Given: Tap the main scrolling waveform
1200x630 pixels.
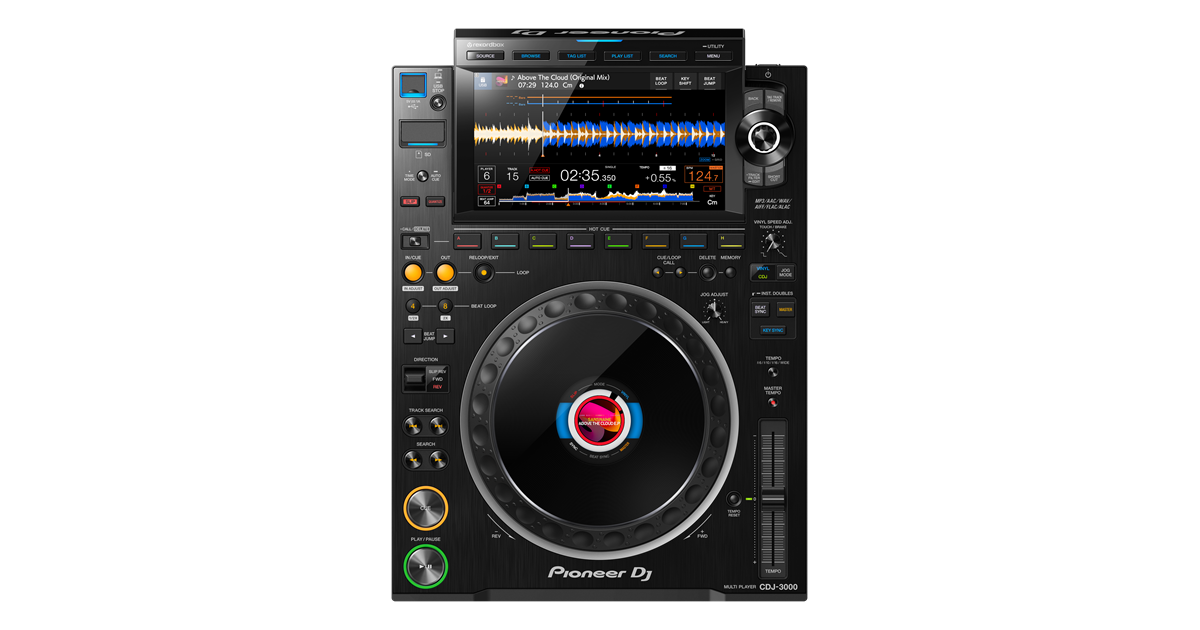Looking at the screenshot, I should [599, 134].
